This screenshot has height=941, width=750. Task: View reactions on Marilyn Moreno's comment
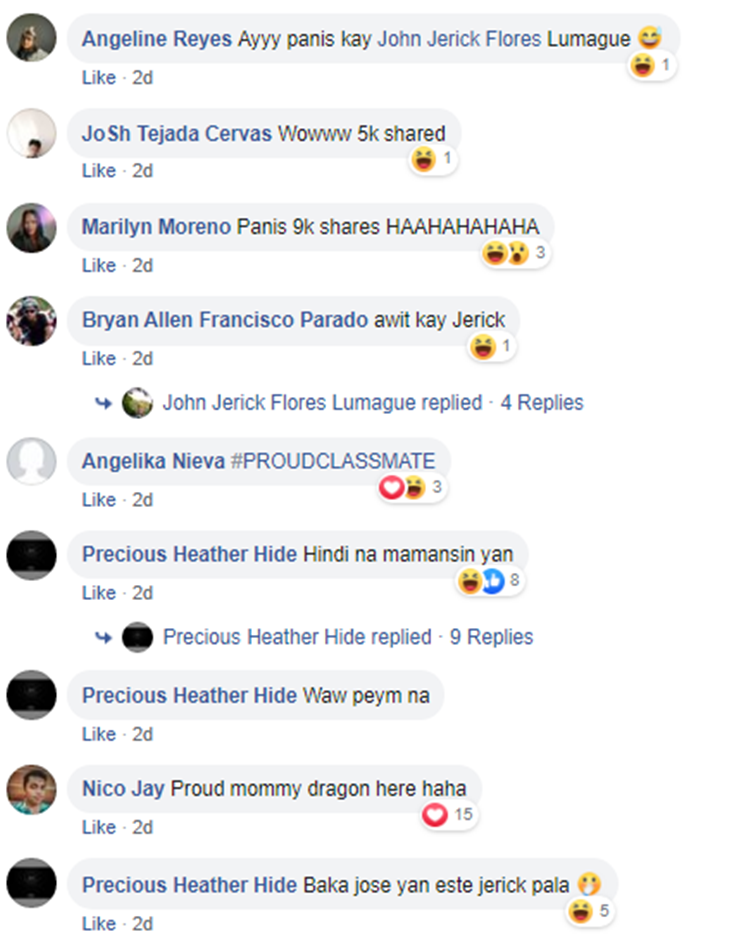(515, 253)
